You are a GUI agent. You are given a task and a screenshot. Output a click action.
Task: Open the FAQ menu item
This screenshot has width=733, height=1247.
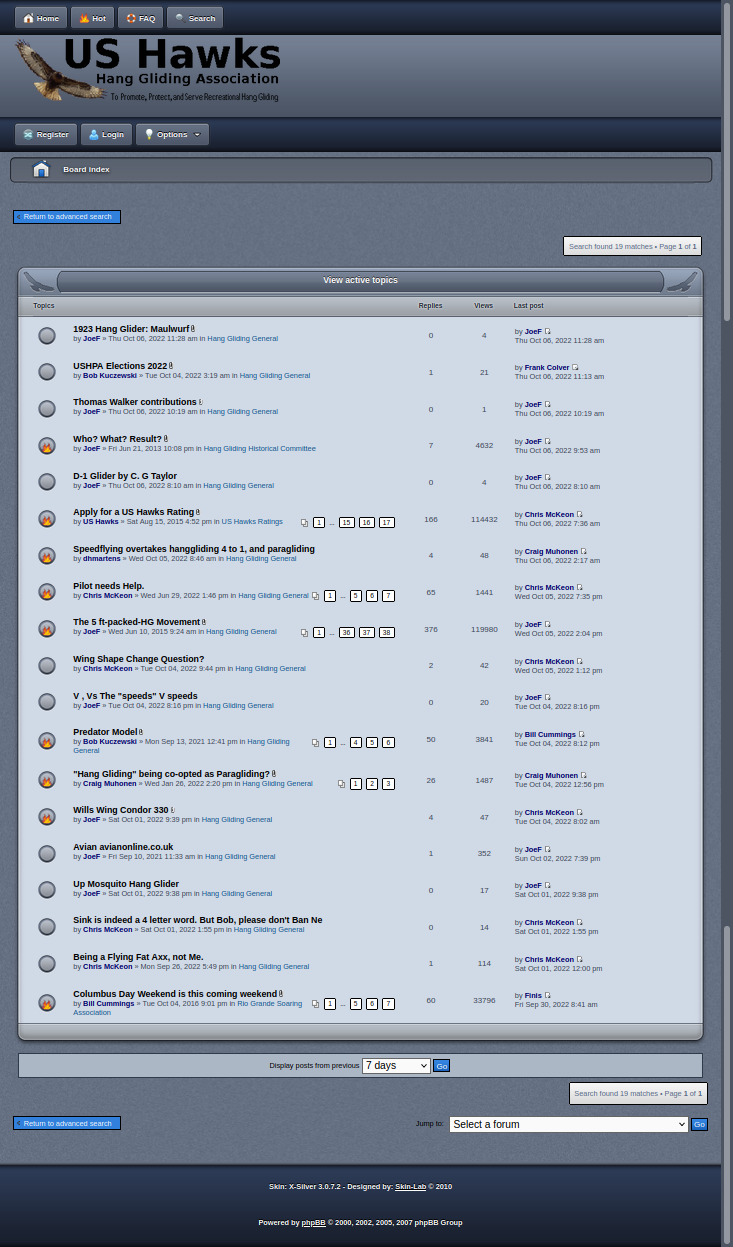pyautogui.click(x=140, y=18)
